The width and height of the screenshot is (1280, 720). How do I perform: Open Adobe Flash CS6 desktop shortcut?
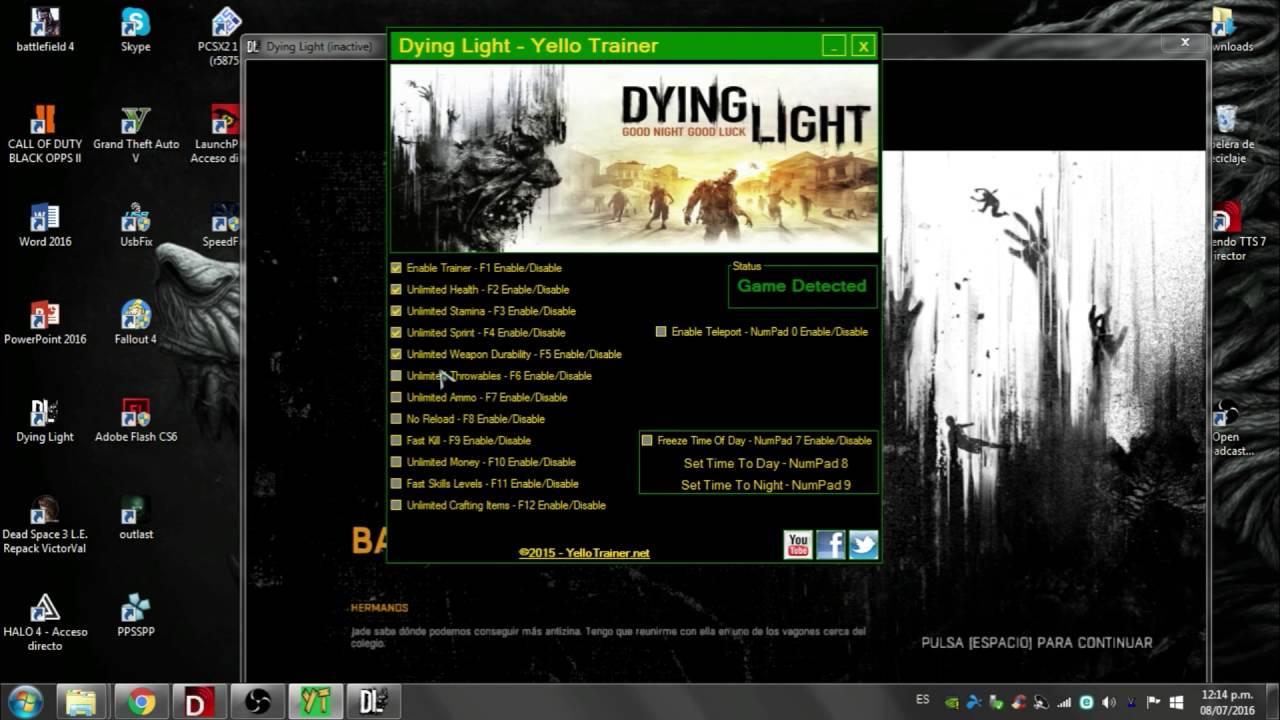pyautogui.click(x=136, y=420)
